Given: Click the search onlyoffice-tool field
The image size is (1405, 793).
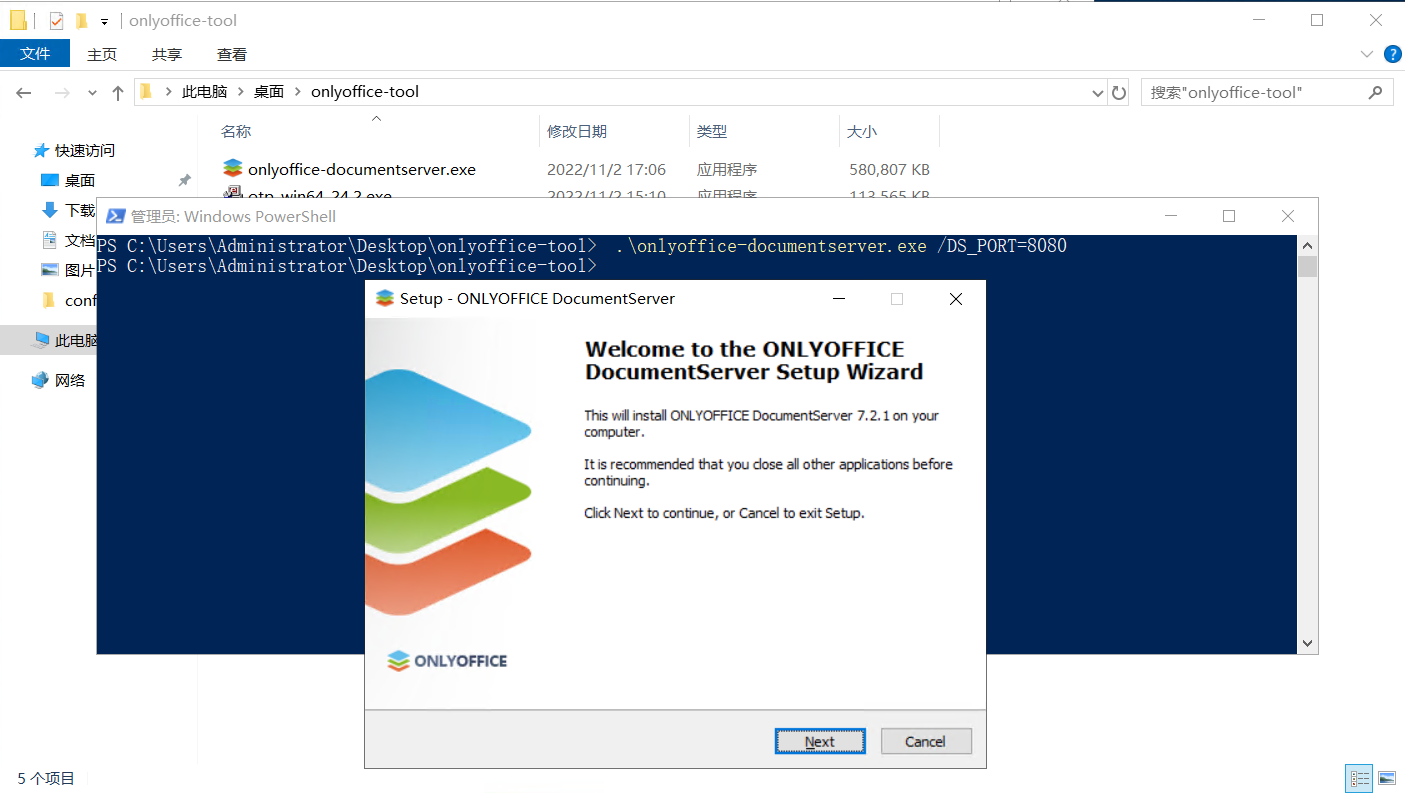Looking at the screenshot, I should [x=1267, y=92].
